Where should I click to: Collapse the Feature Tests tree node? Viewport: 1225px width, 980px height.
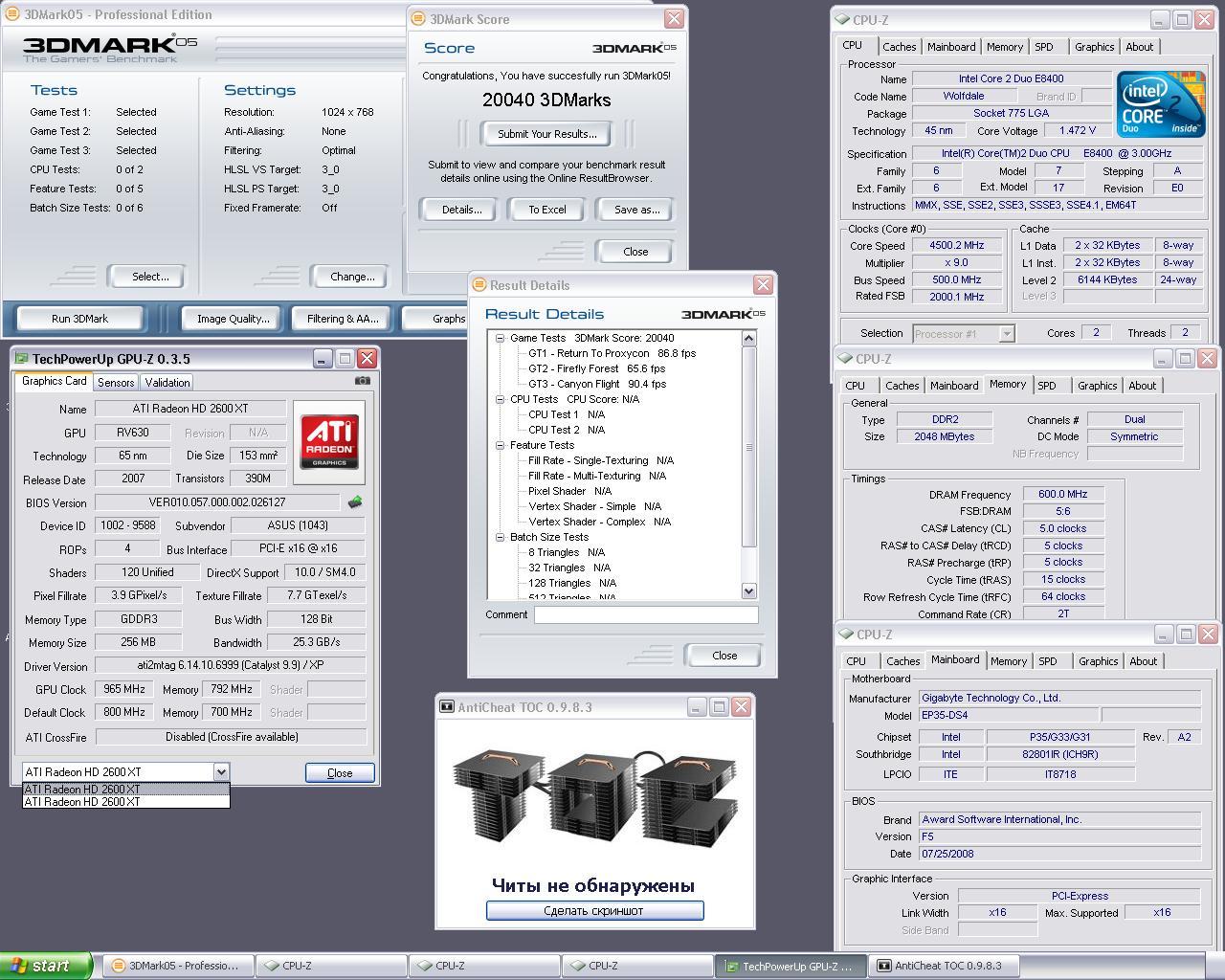[500, 445]
